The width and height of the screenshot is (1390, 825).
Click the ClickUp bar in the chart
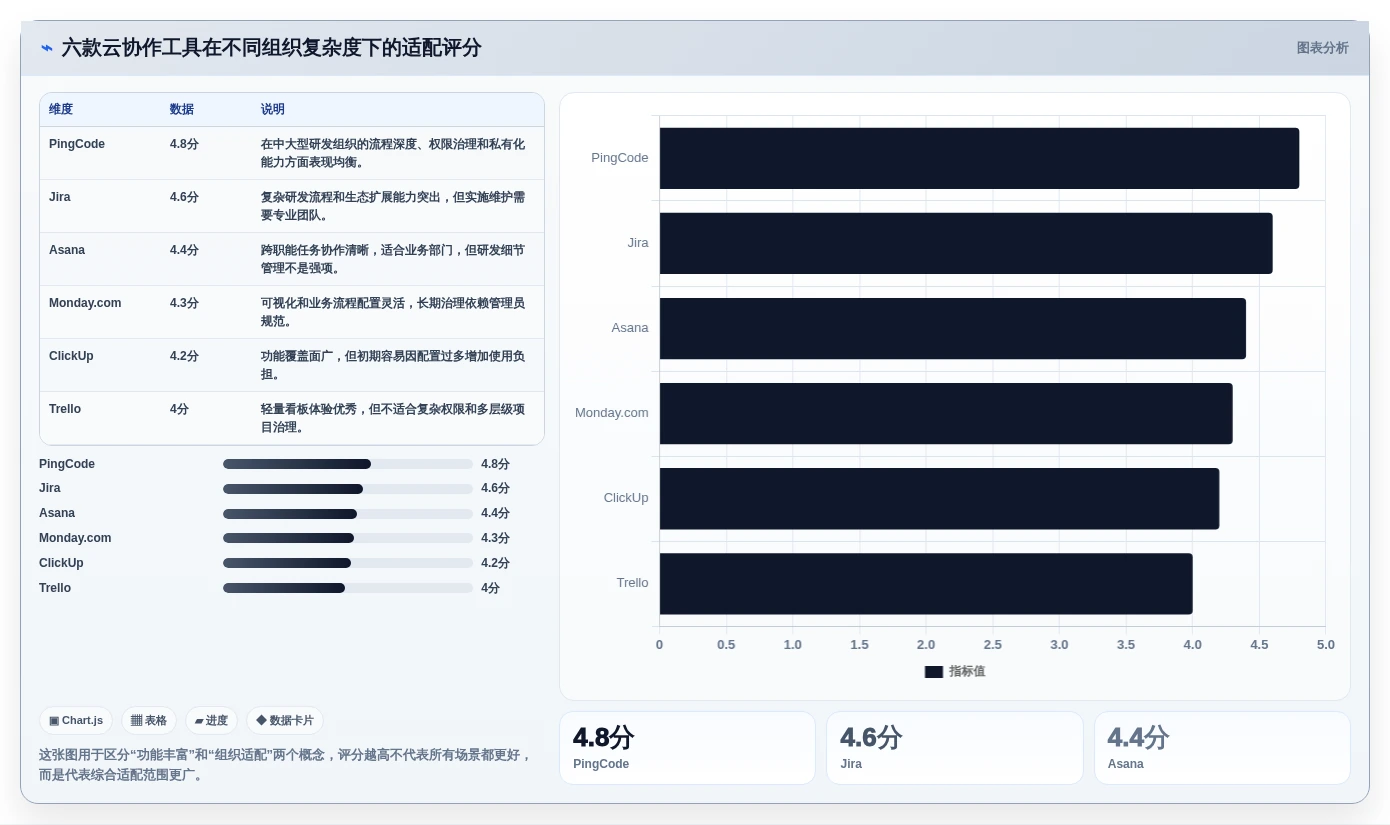click(x=939, y=498)
